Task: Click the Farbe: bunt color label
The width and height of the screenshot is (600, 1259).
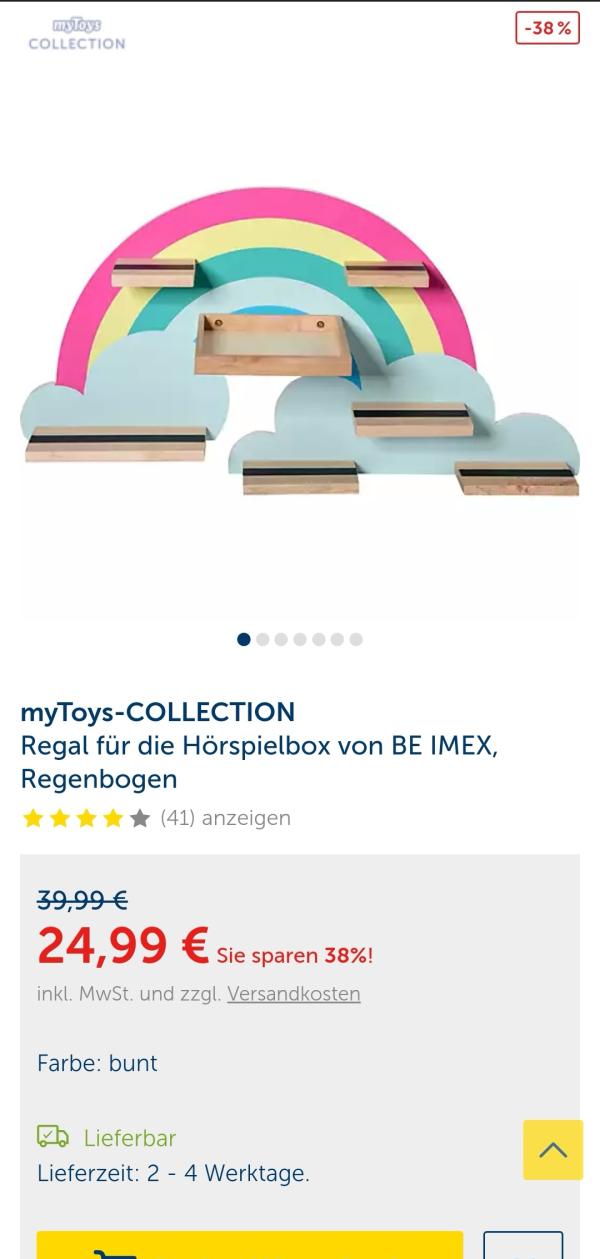Action: 97,1063
